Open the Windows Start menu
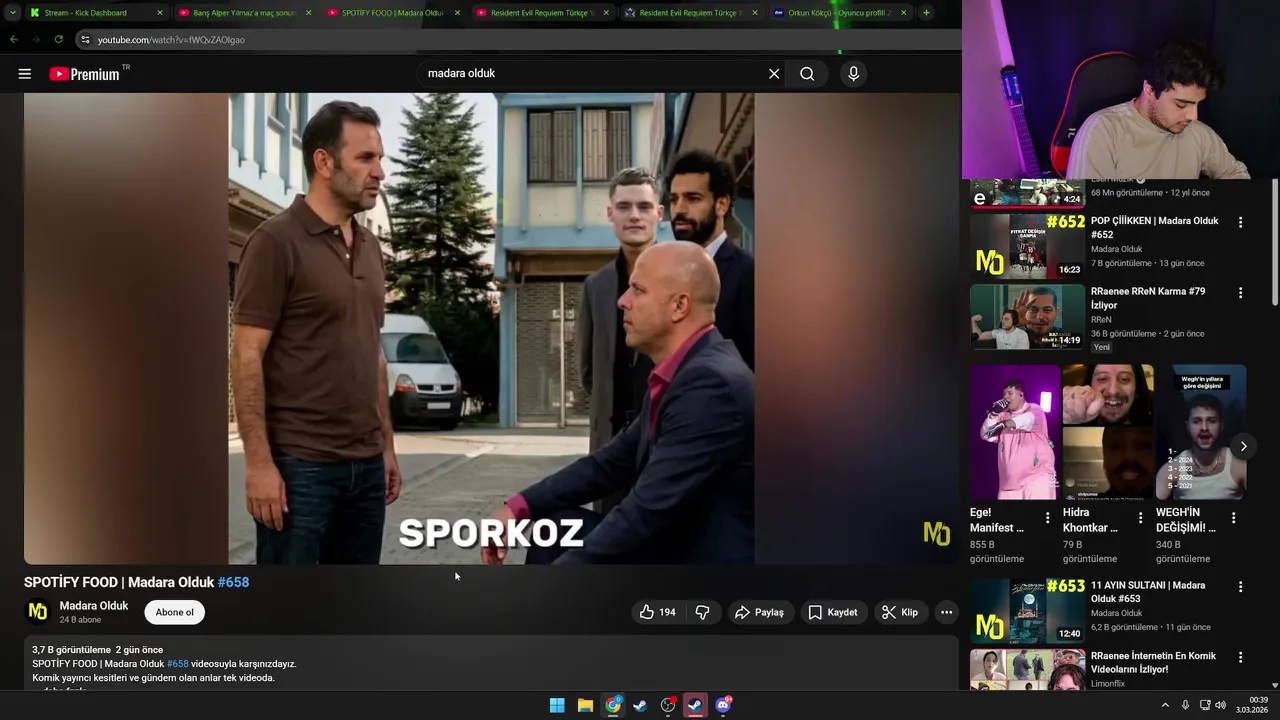 coord(557,705)
